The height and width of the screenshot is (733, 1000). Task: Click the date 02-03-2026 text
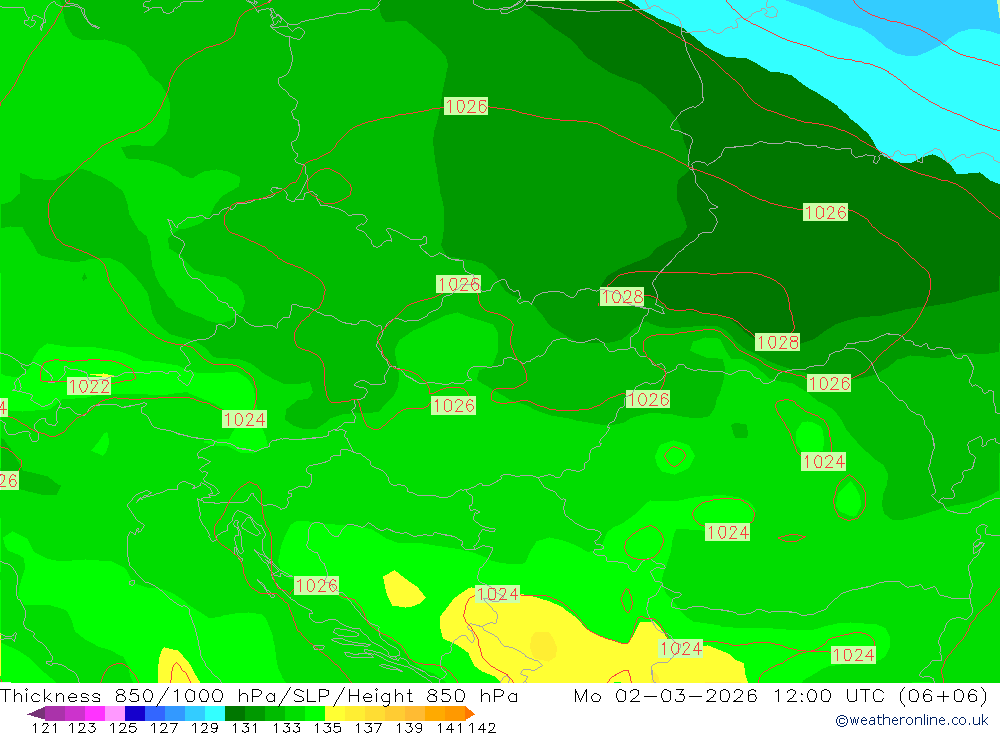686,696
